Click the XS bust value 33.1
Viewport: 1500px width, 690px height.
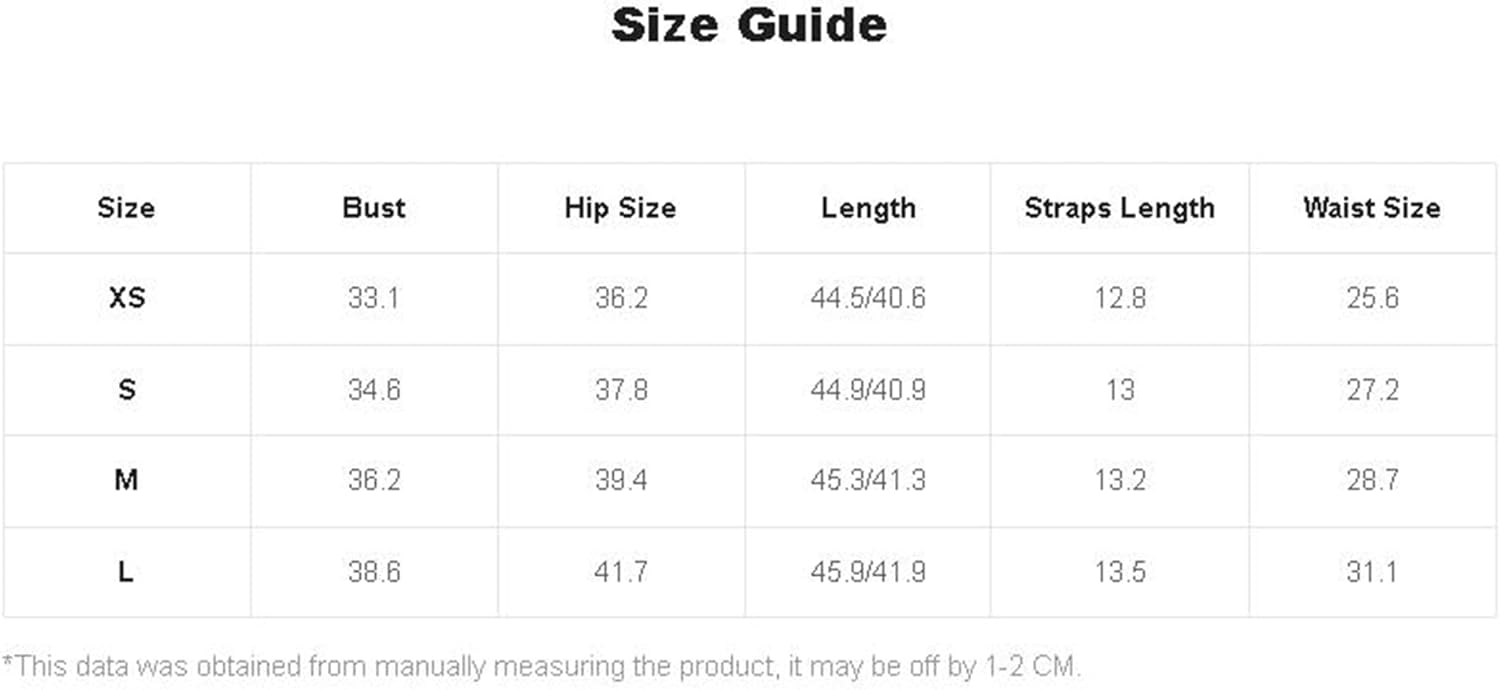tap(374, 298)
